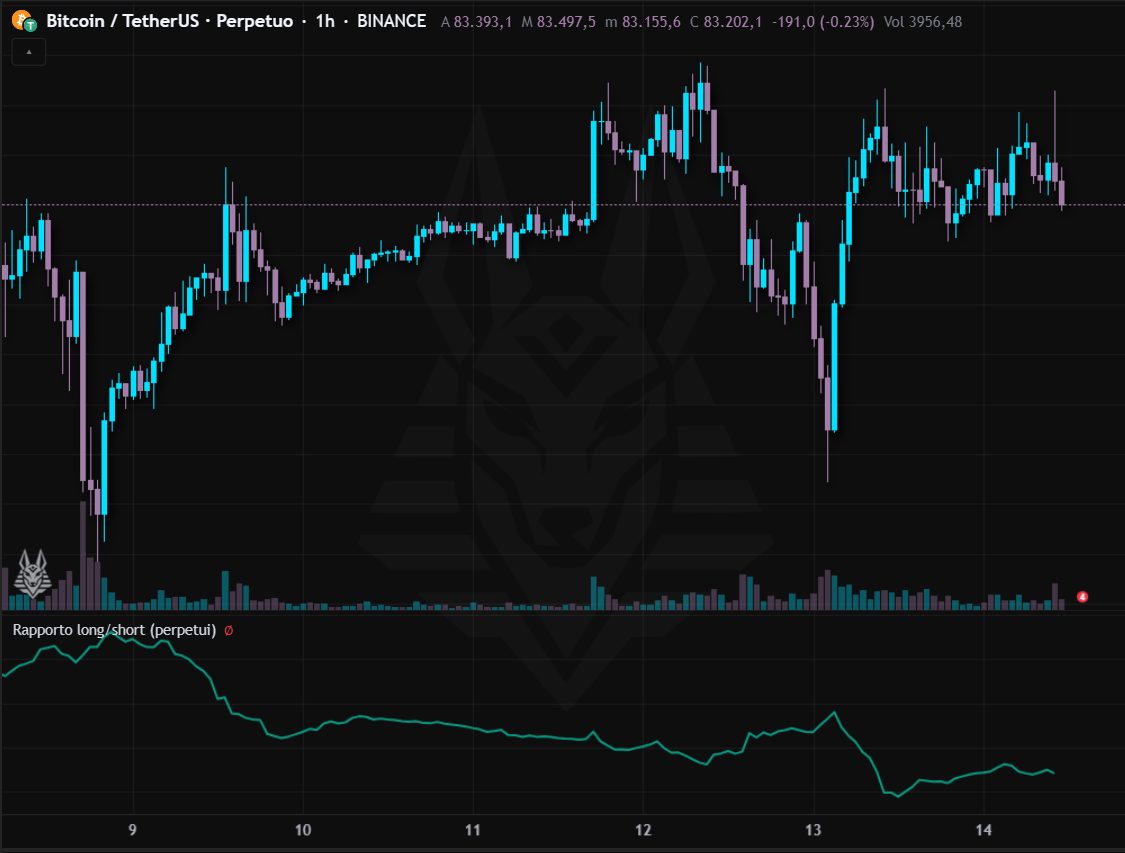The width and height of the screenshot is (1125, 853).
Task: Click date label 14 on time axis
Action: [x=984, y=830]
